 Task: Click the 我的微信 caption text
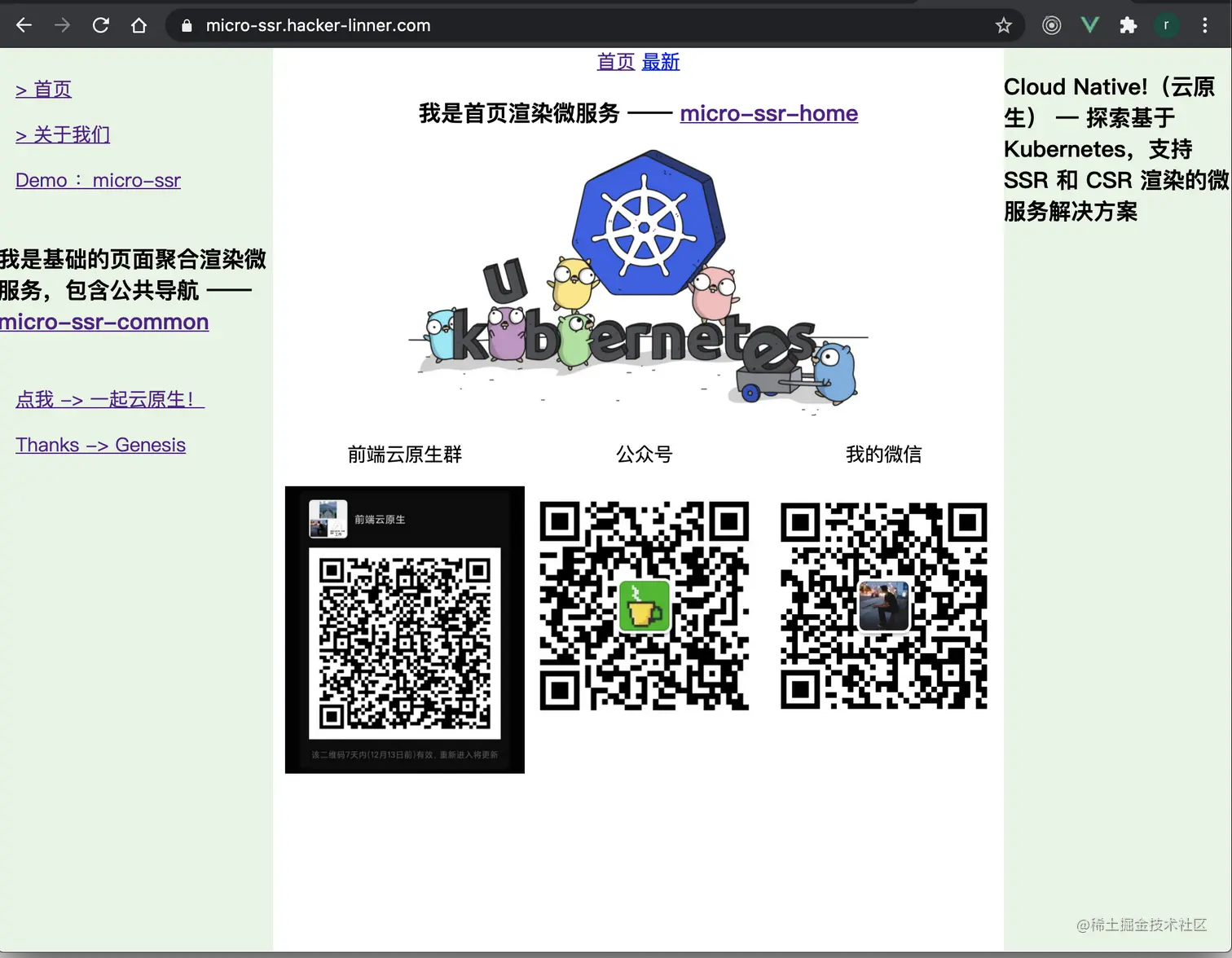point(884,455)
